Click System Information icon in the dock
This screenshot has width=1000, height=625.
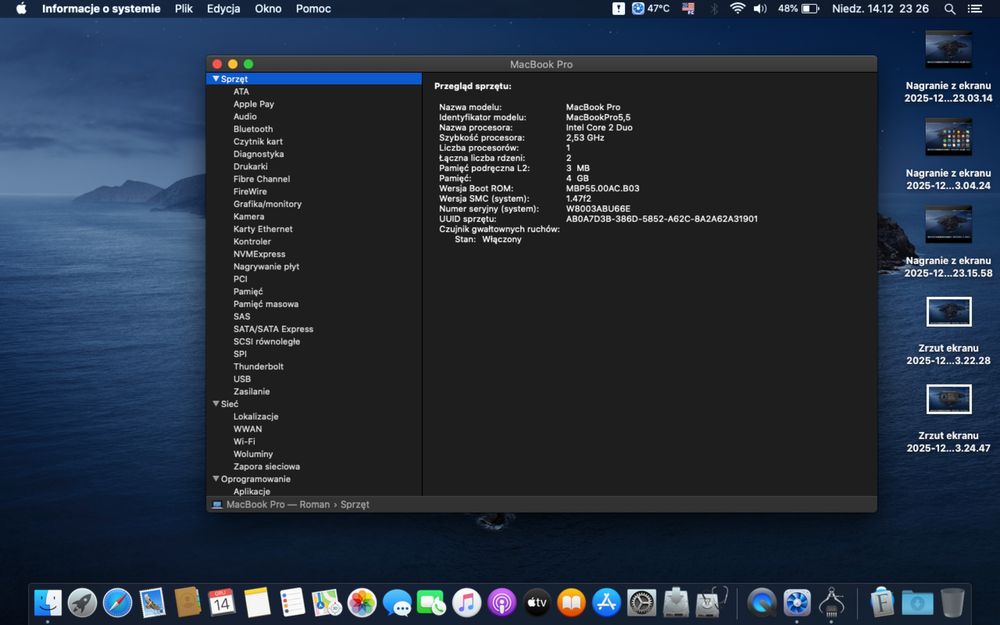[x=832, y=602]
